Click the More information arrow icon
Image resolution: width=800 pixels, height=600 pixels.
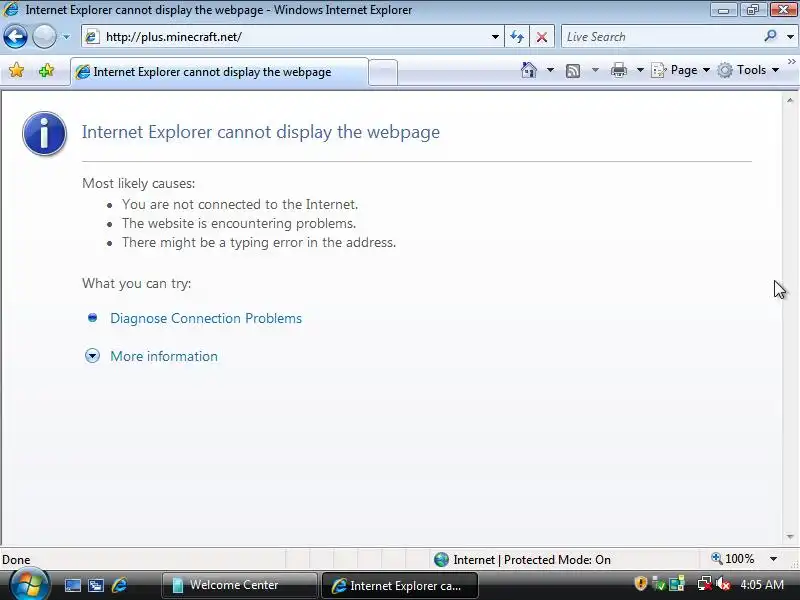(x=92, y=356)
